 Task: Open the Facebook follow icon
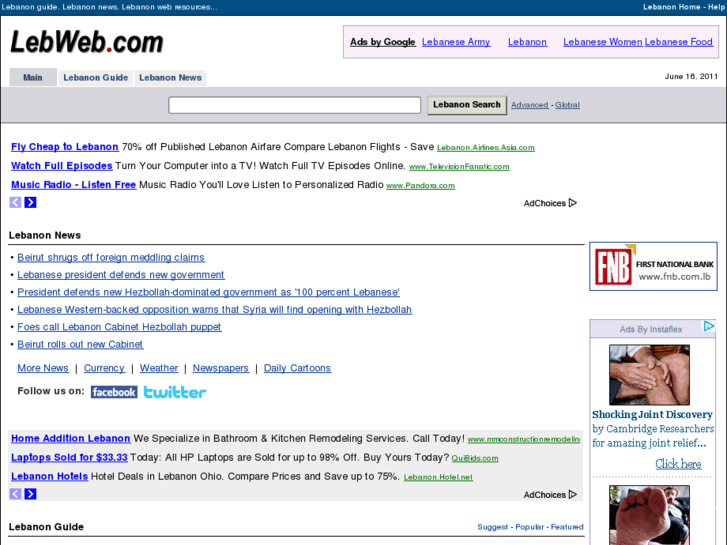click(114, 392)
